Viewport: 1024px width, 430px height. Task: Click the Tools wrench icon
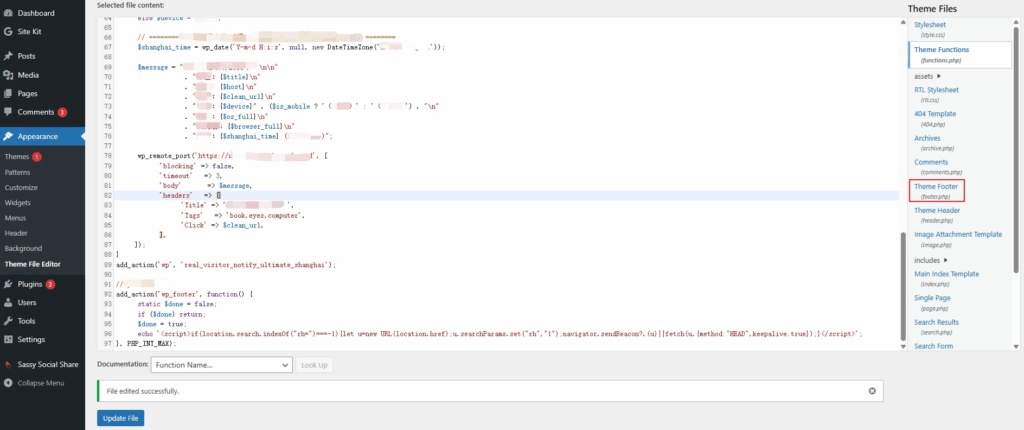coord(8,321)
